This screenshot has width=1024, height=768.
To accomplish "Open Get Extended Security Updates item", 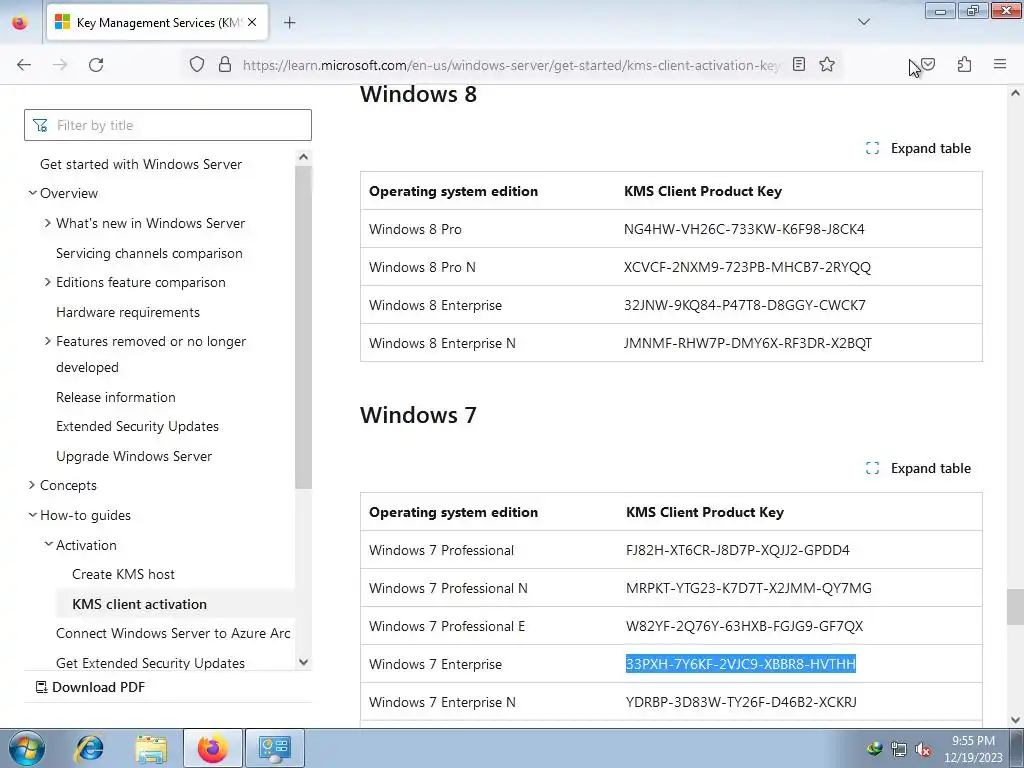I will tap(150, 663).
